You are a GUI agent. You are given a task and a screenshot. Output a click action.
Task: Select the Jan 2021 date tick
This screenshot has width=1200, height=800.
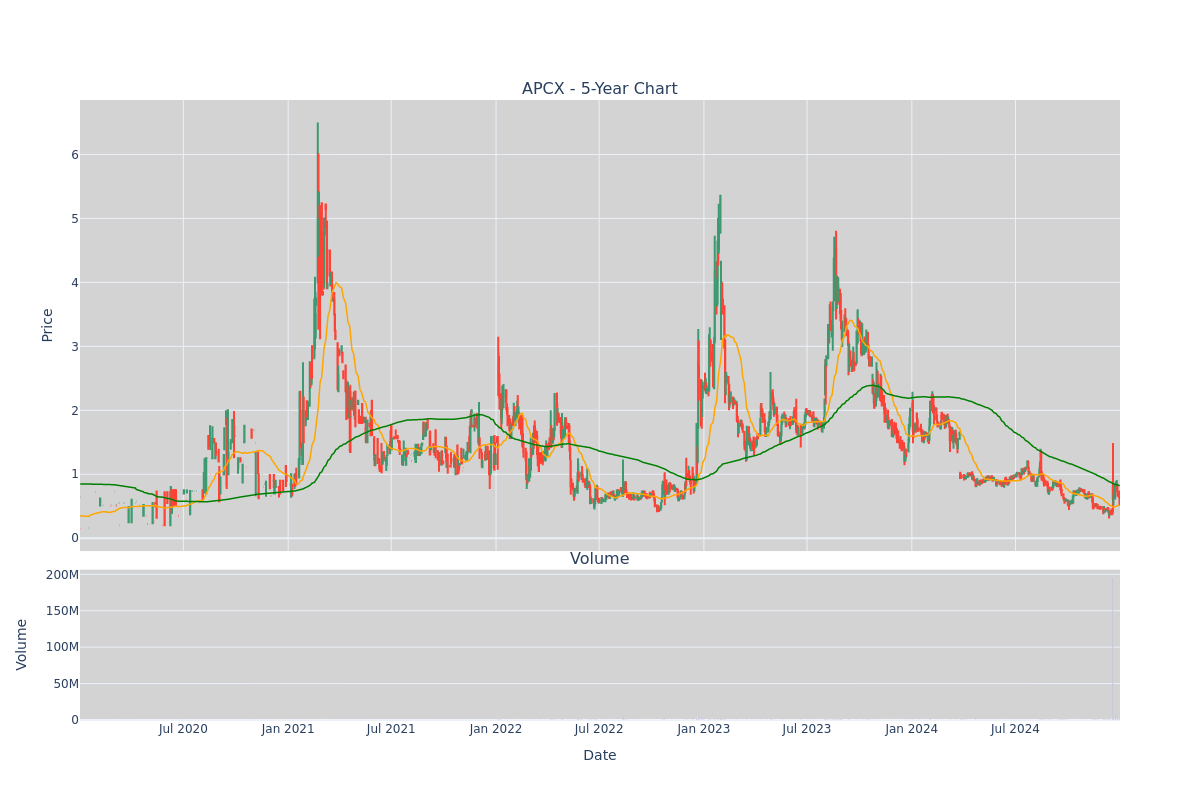[288, 729]
